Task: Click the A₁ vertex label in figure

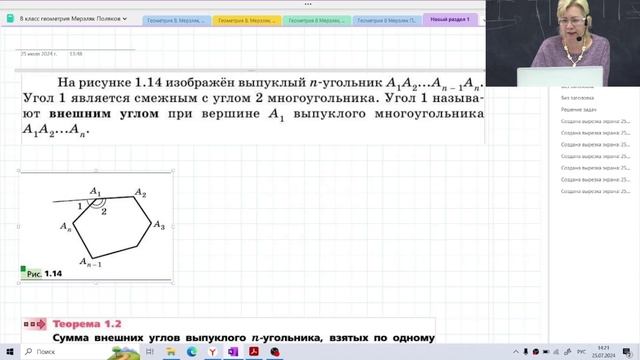Action: pyautogui.click(x=95, y=191)
